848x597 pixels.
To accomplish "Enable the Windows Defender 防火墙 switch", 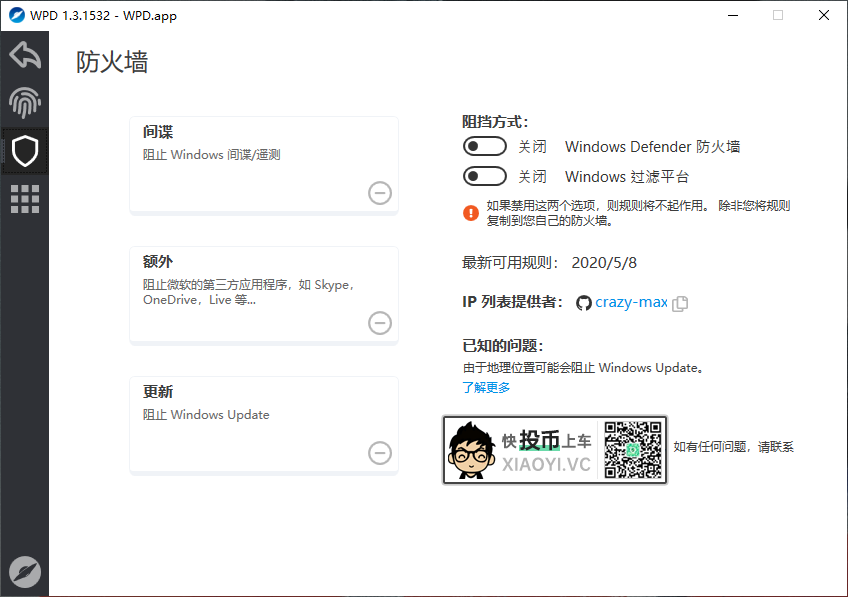I will pyautogui.click(x=485, y=146).
